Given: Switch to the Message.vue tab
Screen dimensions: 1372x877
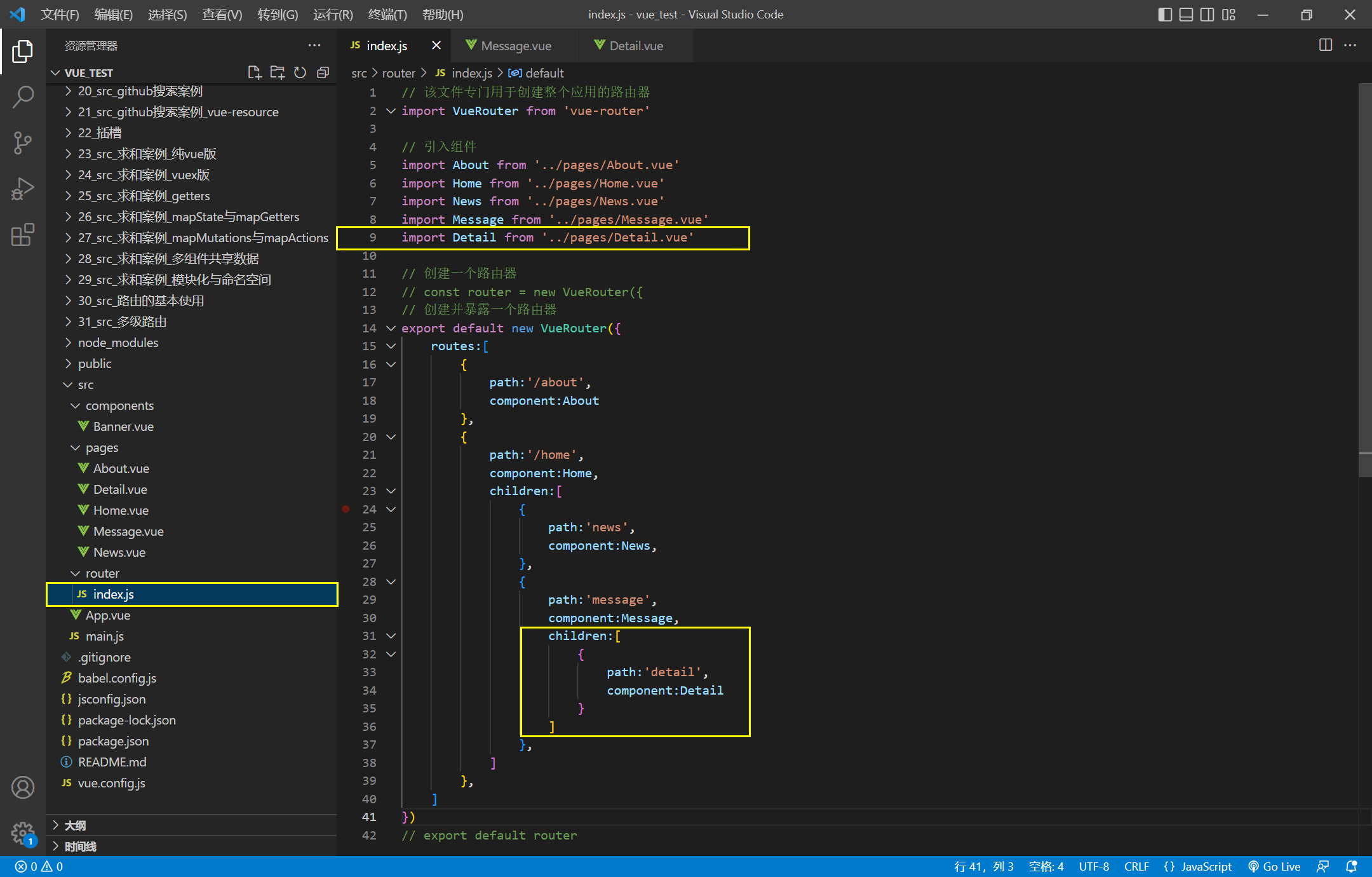Looking at the screenshot, I should [x=515, y=45].
